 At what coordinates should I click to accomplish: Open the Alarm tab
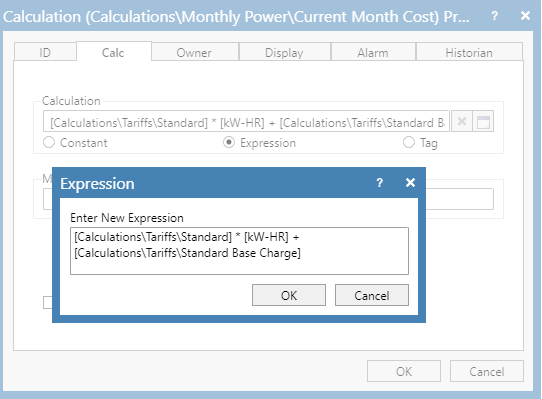pyautogui.click(x=373, y=53)
